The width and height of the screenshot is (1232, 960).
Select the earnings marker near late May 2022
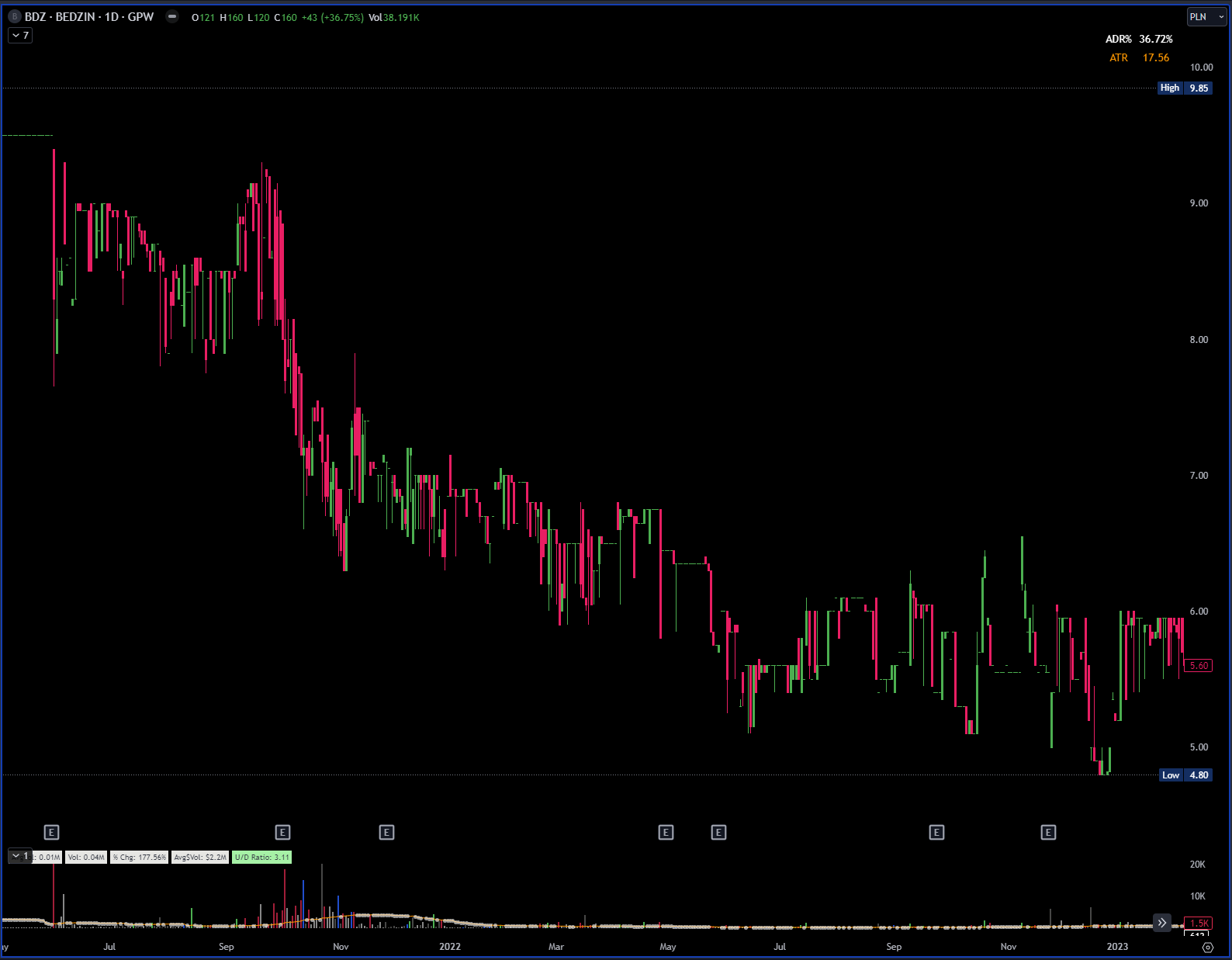718,833
